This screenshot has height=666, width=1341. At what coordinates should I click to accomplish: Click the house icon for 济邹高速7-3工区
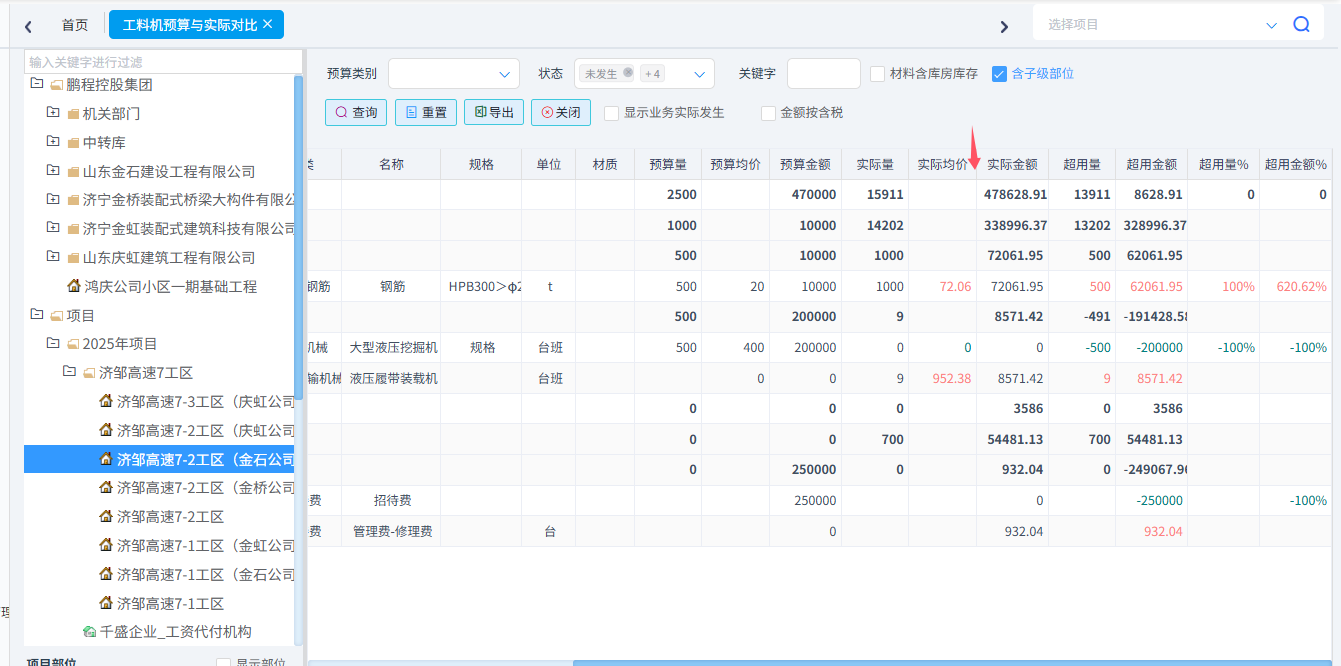click(x=106, y=401)
